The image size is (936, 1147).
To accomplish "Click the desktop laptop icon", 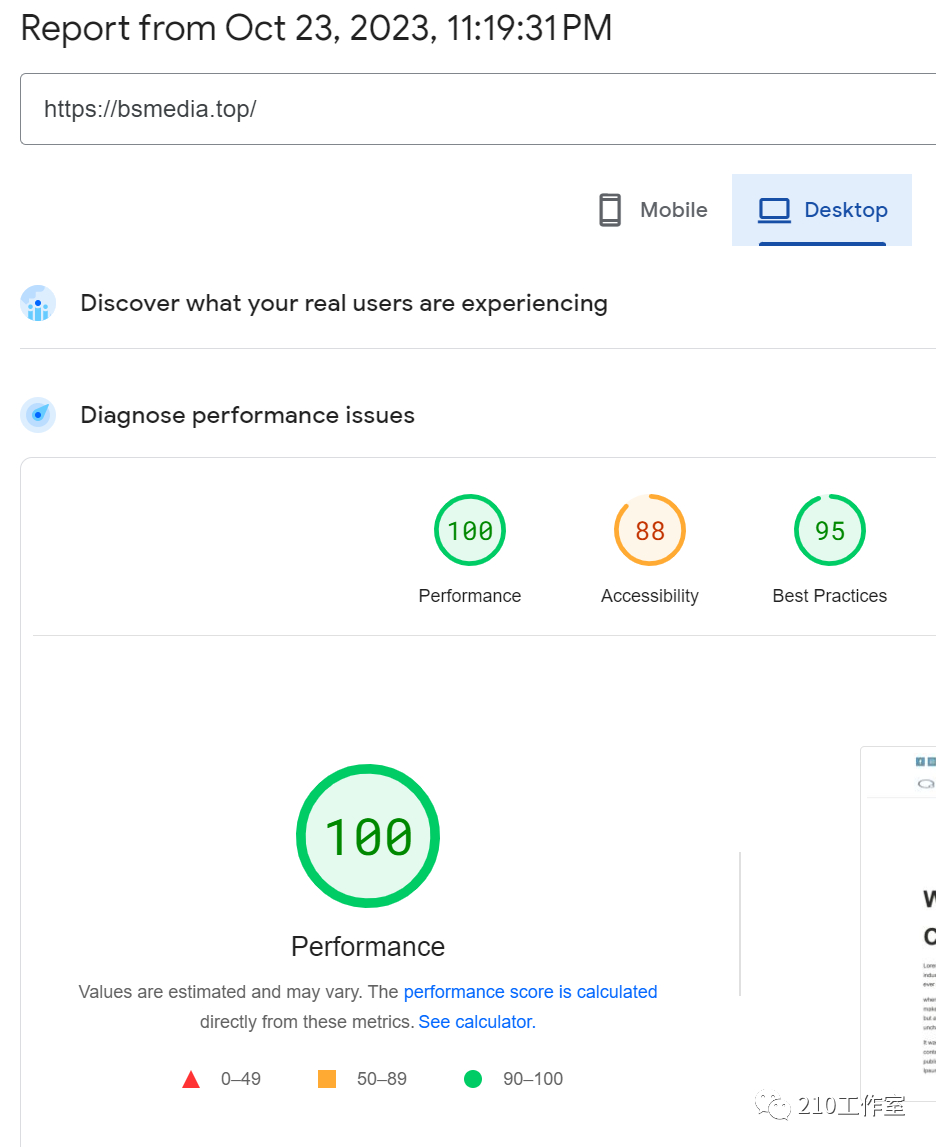I will click(774, 210).
